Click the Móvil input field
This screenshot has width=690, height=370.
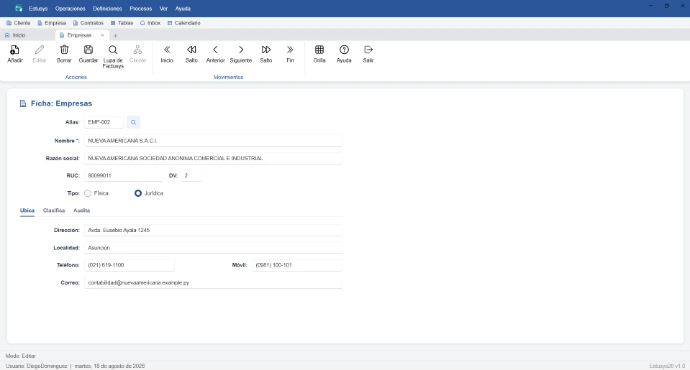[297, 265]
